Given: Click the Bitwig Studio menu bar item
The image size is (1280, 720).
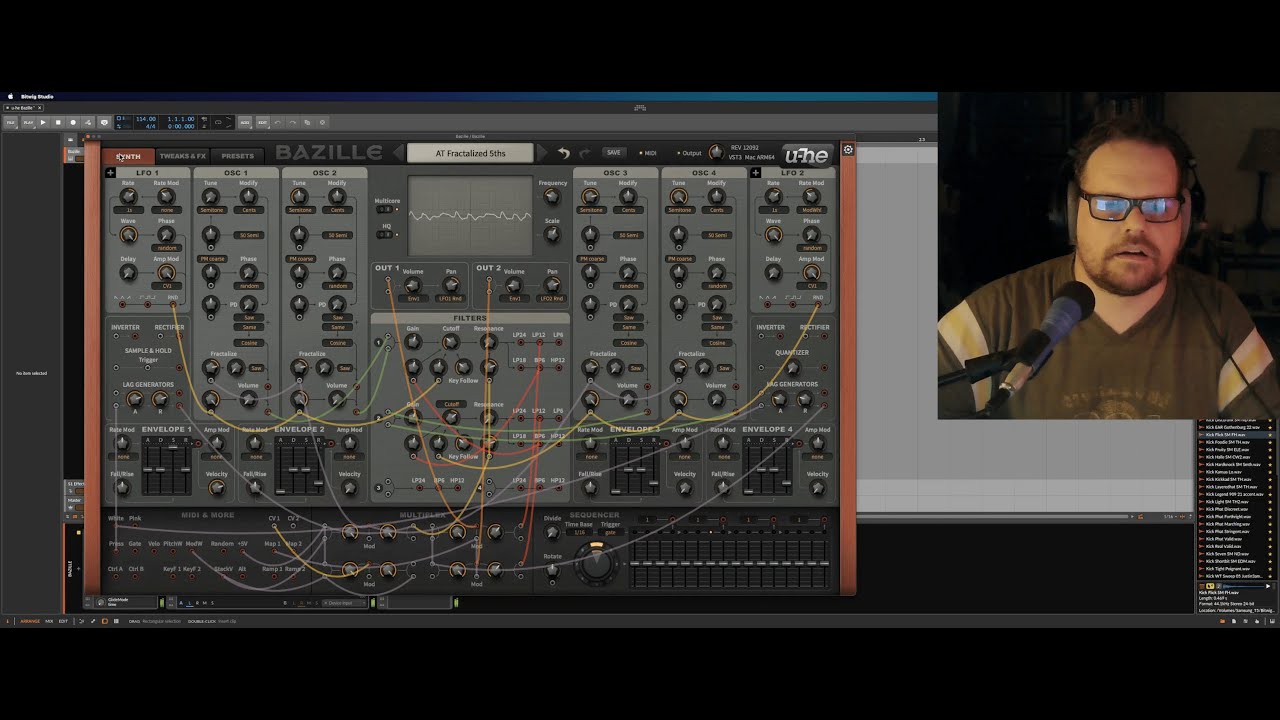Looking at the screenshot, I should (x=37, y=96).
